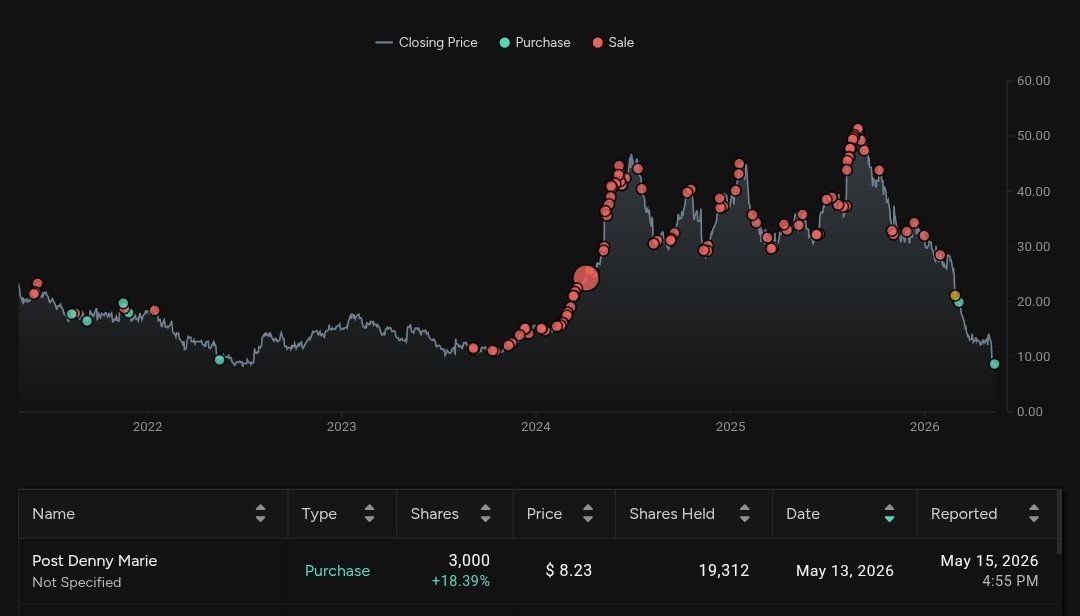The width and height of the screenshot is (1080, 616).
Task: Click the Purchase type cell
Action: click(338, 571)
